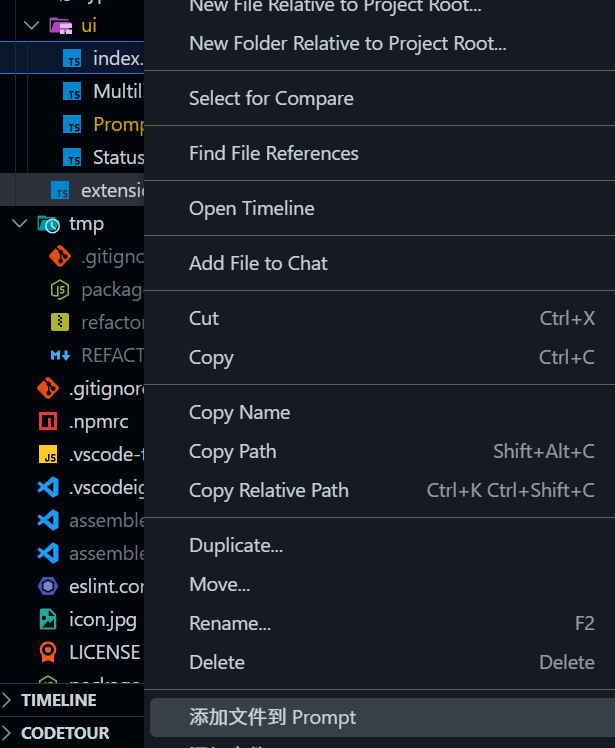Click Rename... in the context menu

point(229,623)
